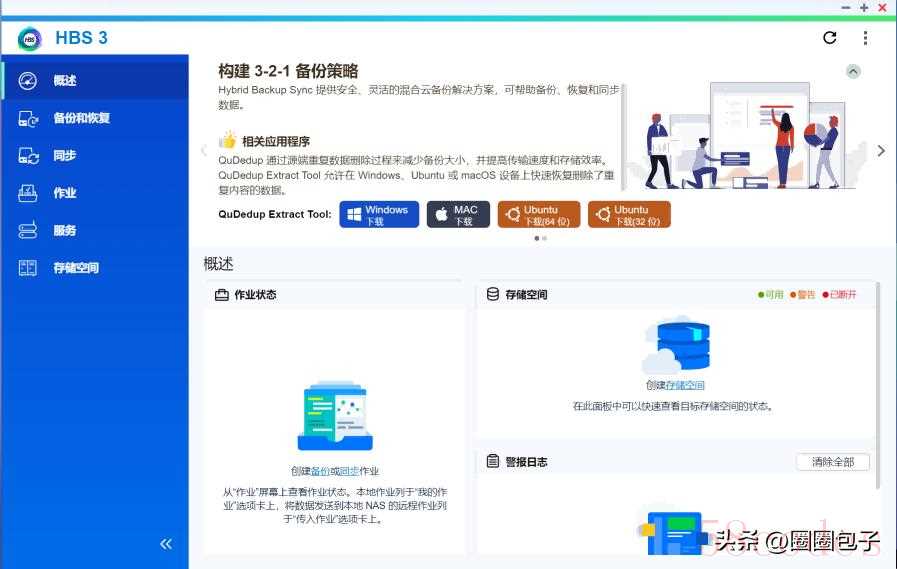Screen dimensions: 897x569
Task: Open the 概述 overview sidebar item
Action: [95, 81]
